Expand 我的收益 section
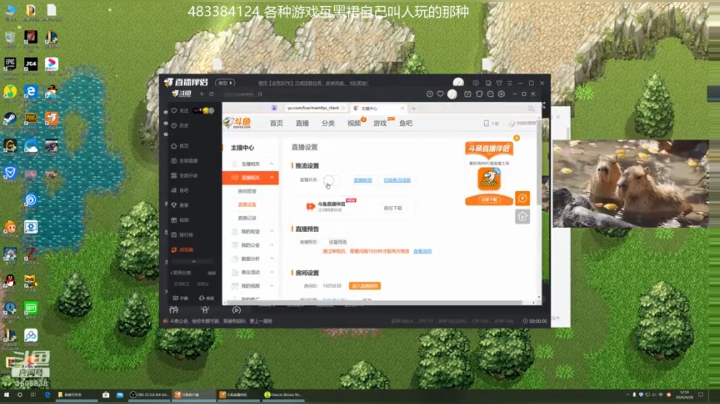The image size is (720, 404). tap(251, 231)
